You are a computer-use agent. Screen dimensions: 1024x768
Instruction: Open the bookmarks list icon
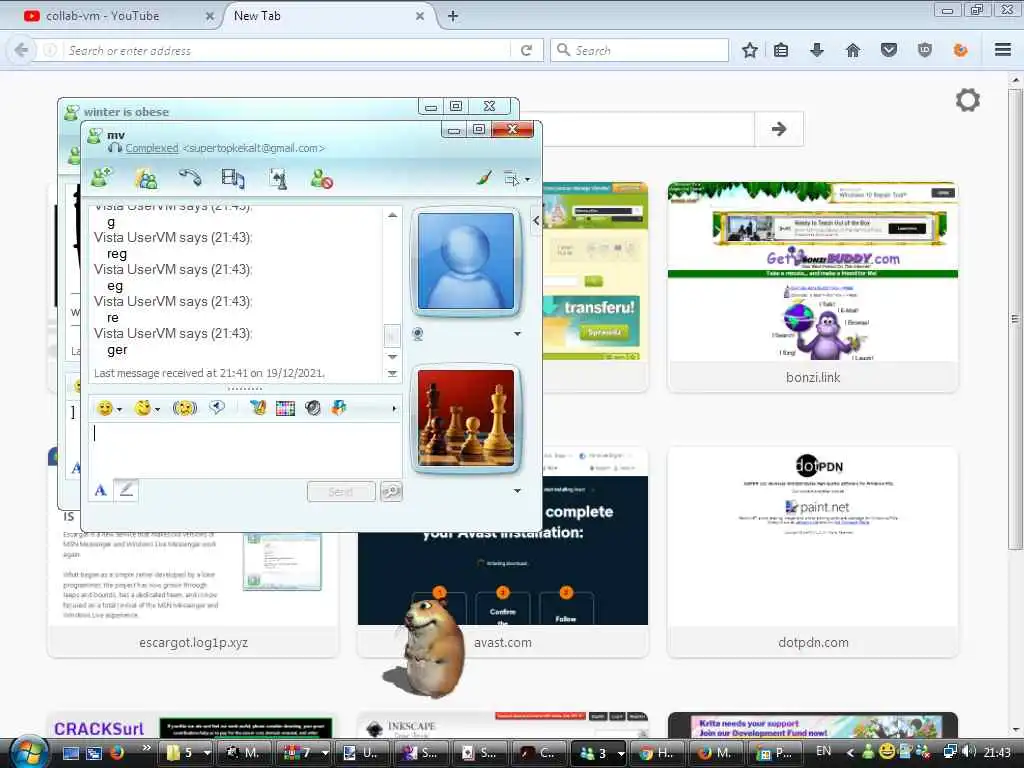(781, 50)
